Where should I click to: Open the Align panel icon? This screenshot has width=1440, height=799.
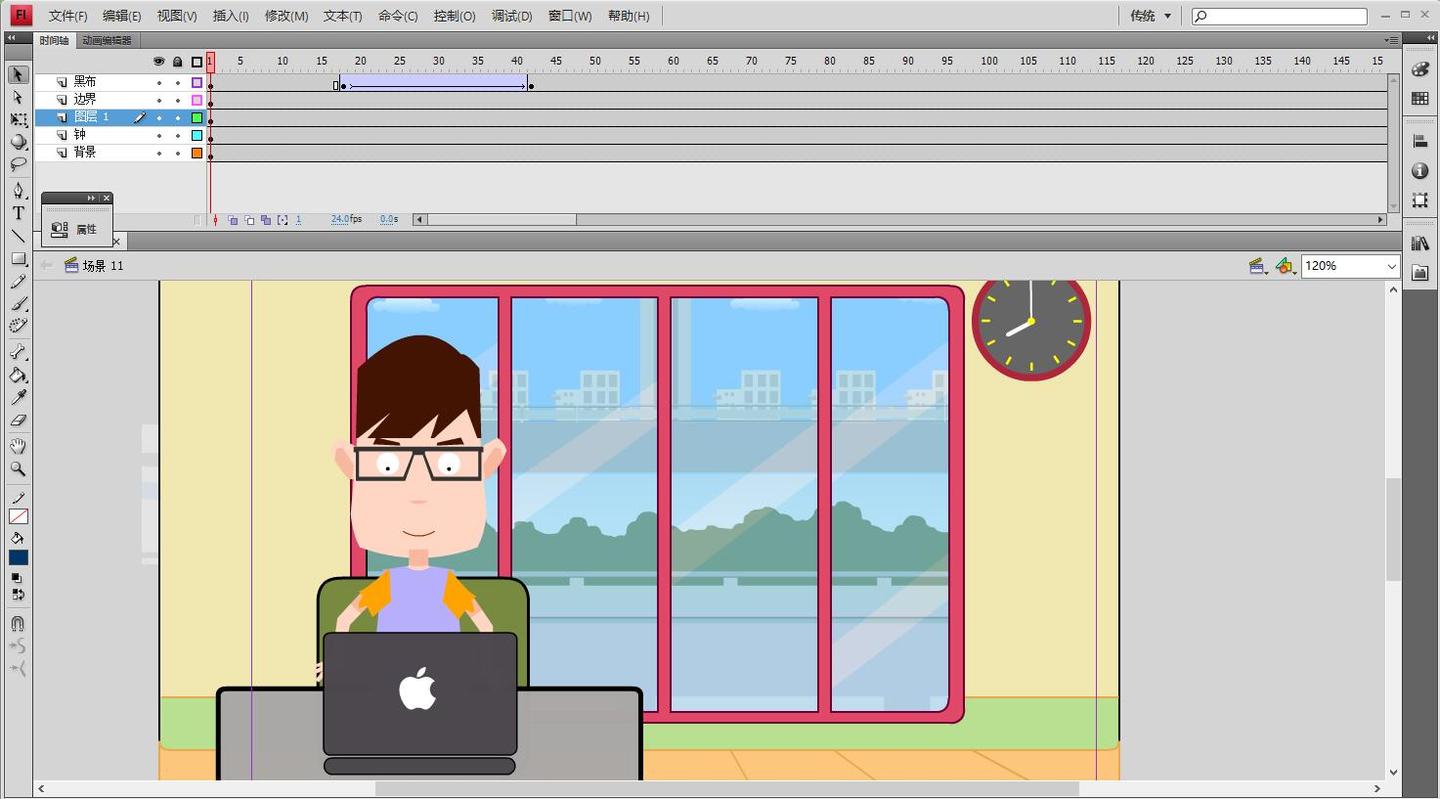[1420, 142]
